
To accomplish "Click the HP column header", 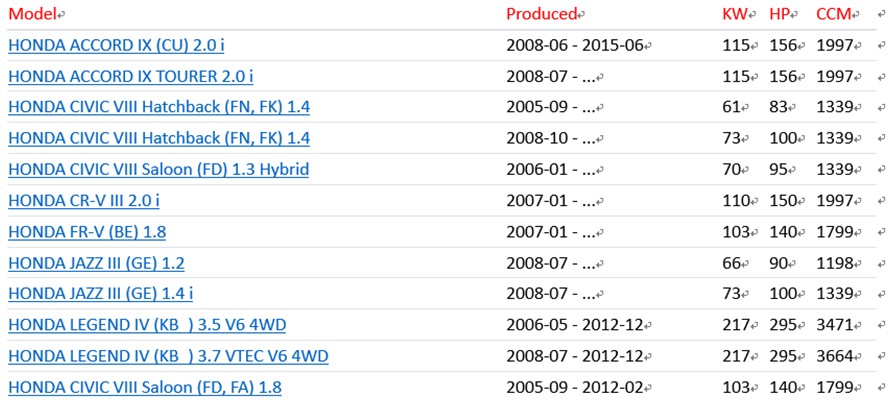I will pyautogui.click(x=780, y=14).
